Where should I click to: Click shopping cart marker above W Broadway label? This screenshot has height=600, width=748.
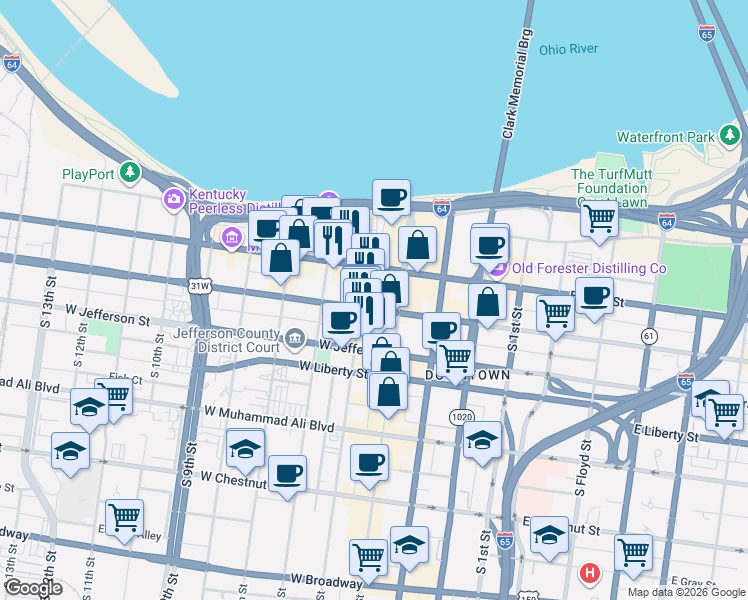368,559
